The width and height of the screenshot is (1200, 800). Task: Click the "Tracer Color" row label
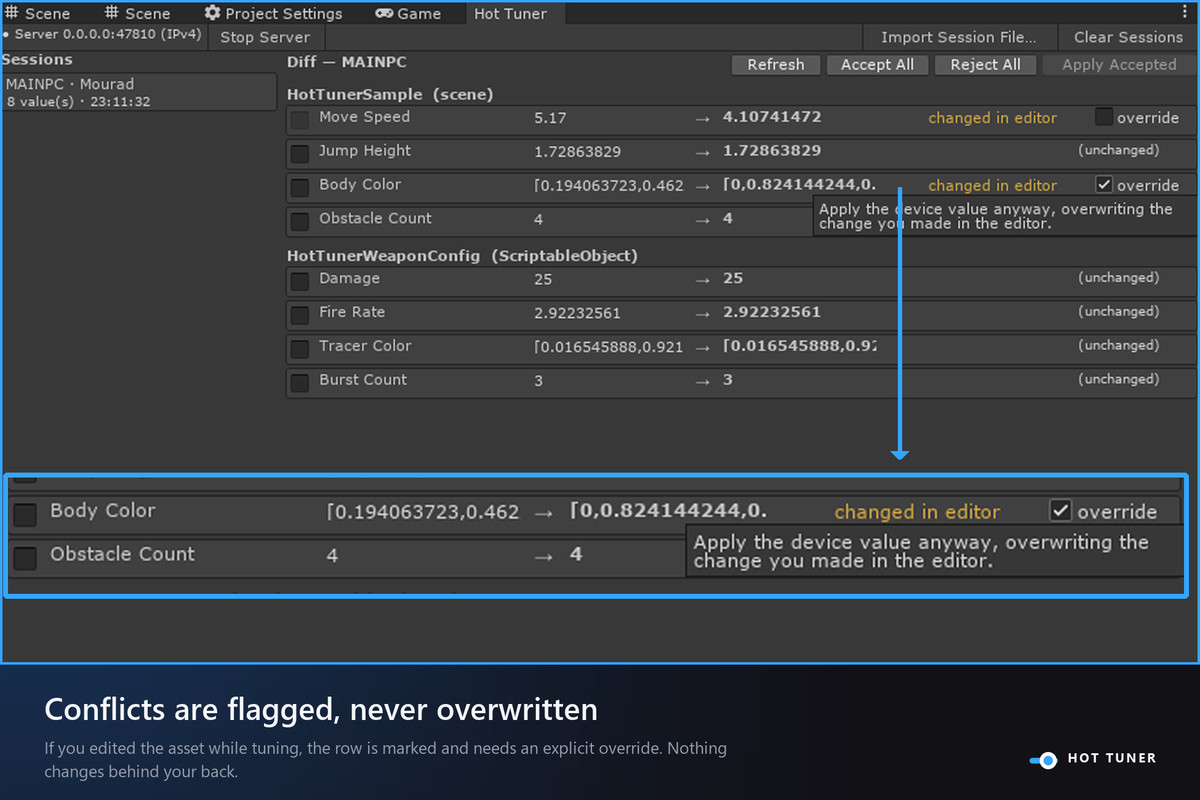365,346
